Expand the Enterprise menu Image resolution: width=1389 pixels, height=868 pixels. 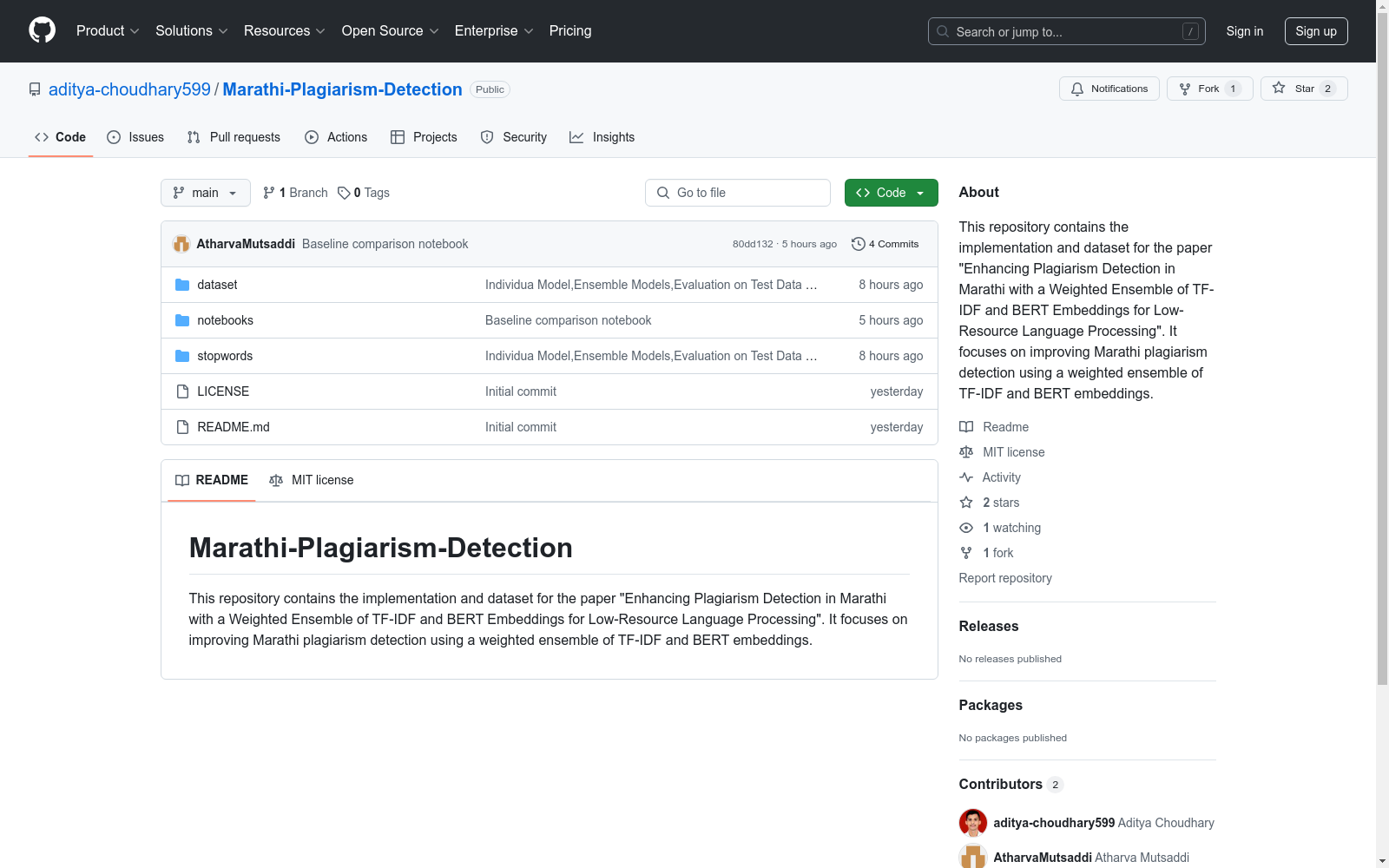pyautogui.click(x=494, y=30)
